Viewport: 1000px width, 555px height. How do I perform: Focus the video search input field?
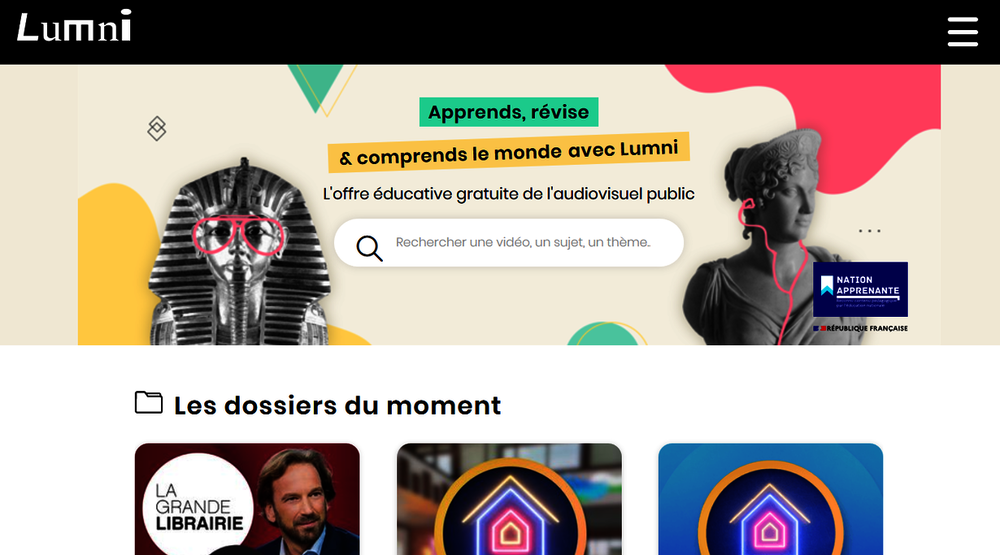coord(509,242)
